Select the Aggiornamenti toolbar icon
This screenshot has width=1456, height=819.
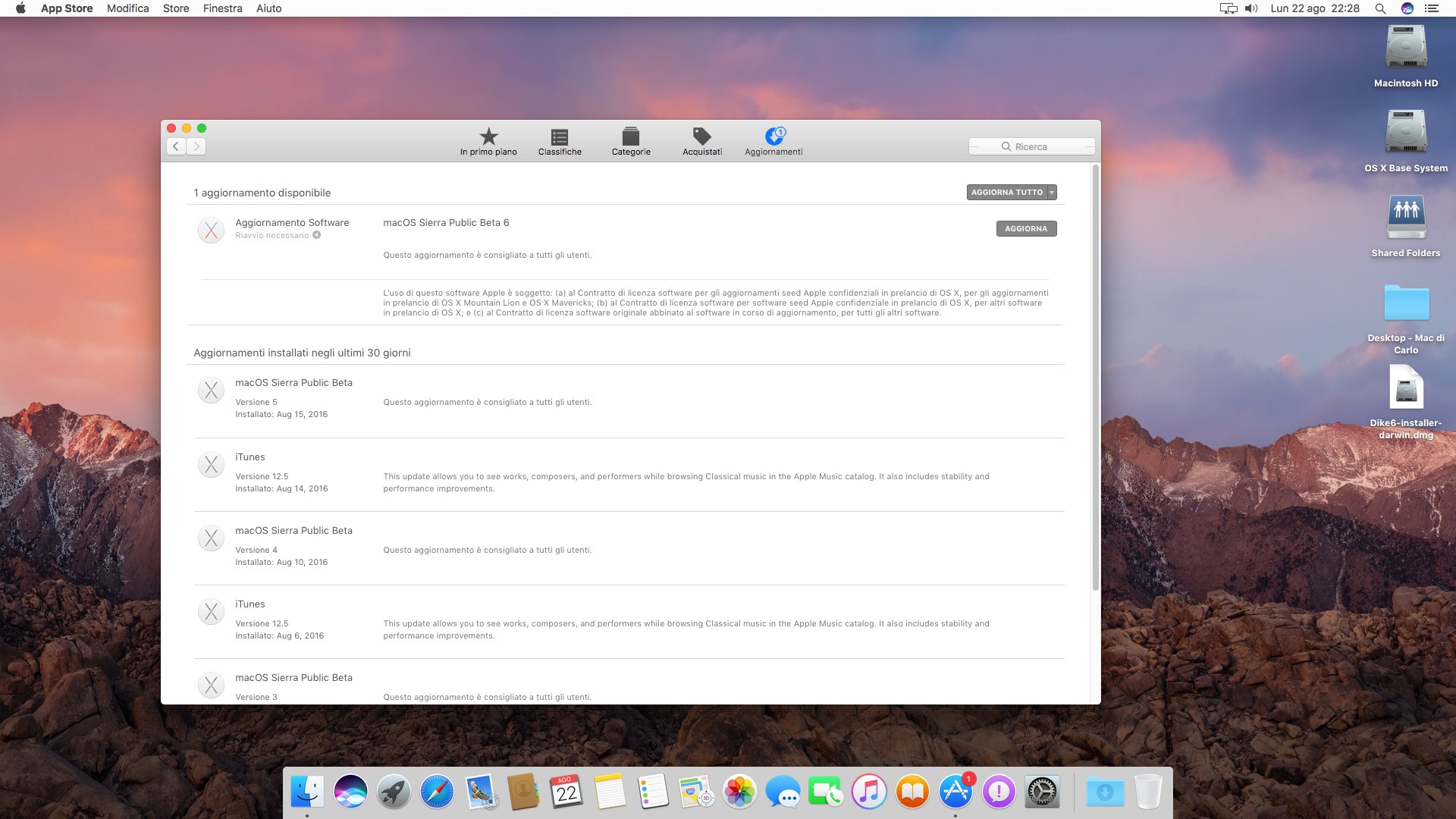[773, 137]
